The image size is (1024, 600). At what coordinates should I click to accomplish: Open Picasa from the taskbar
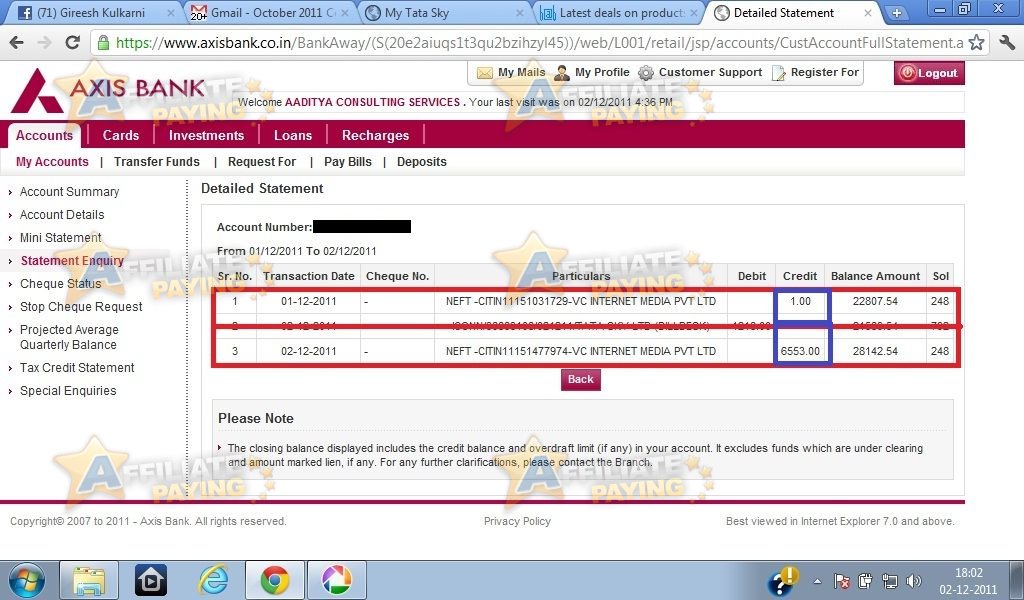click(x=336, y=580)
